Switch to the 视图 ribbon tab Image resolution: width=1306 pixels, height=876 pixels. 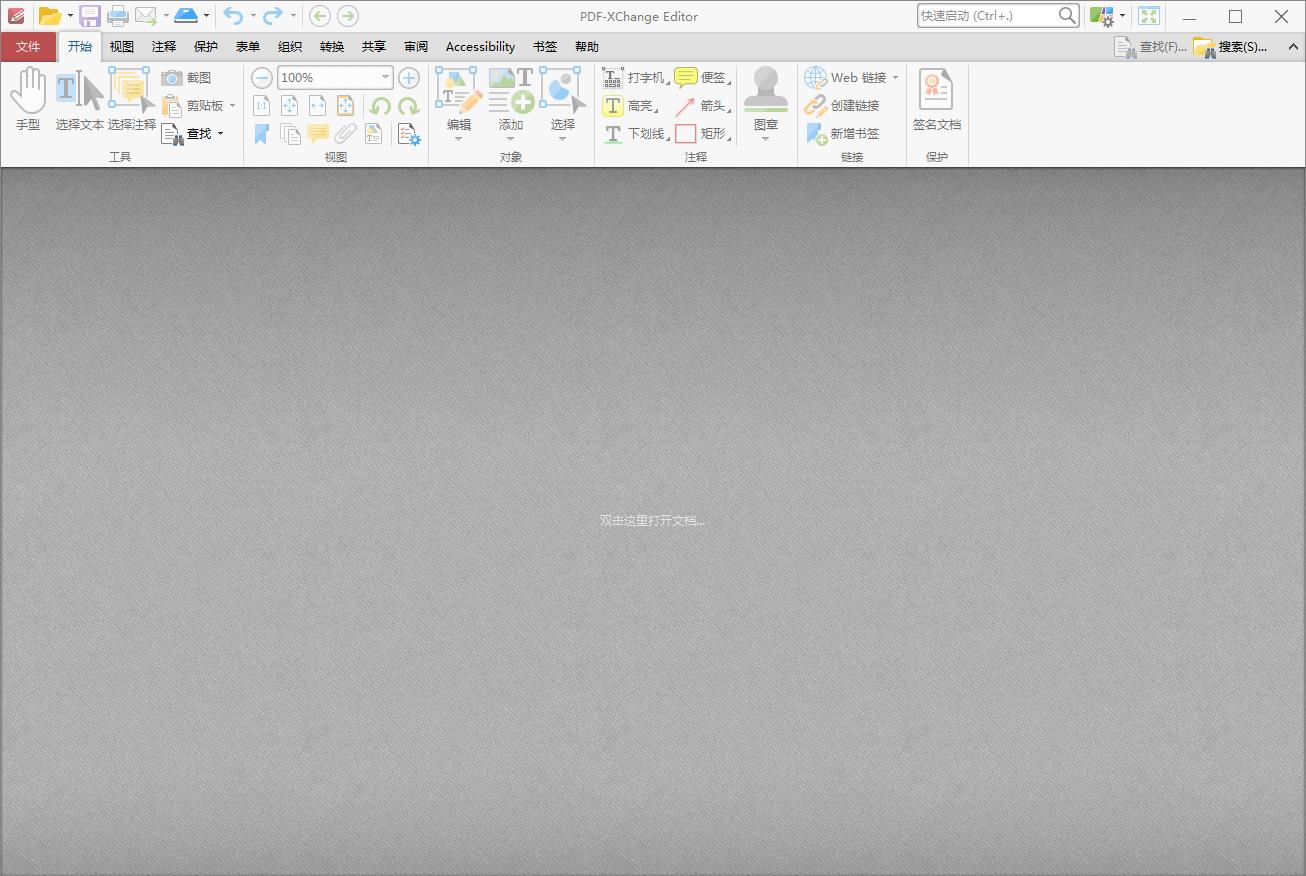point(122,47)
